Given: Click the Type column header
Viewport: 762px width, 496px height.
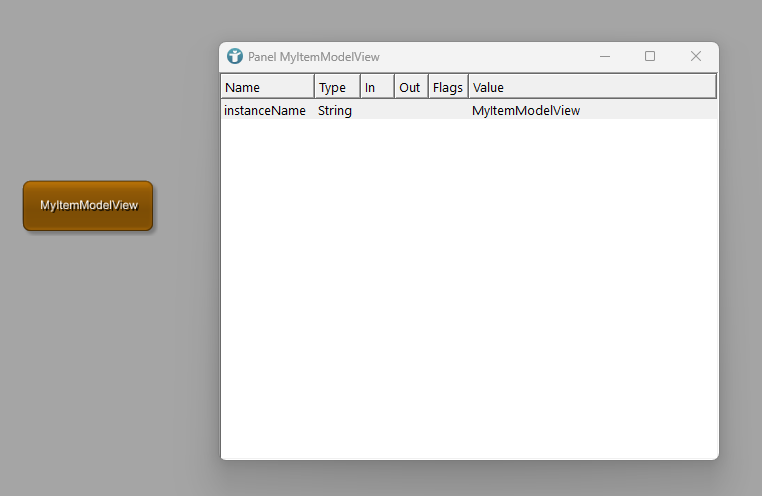Looking at the screenshot, I should tap(336, 87).
